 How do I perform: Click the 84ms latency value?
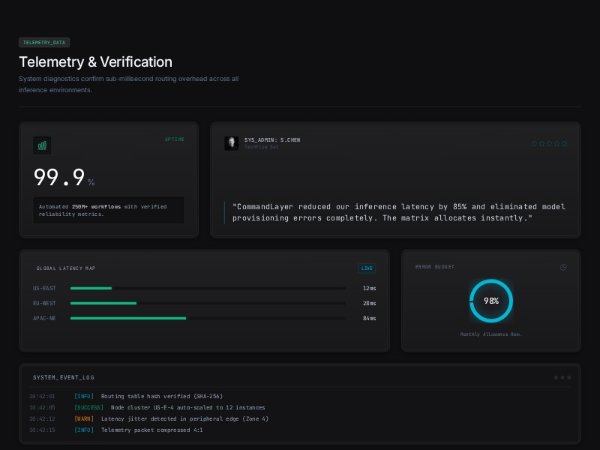(369, 318)
